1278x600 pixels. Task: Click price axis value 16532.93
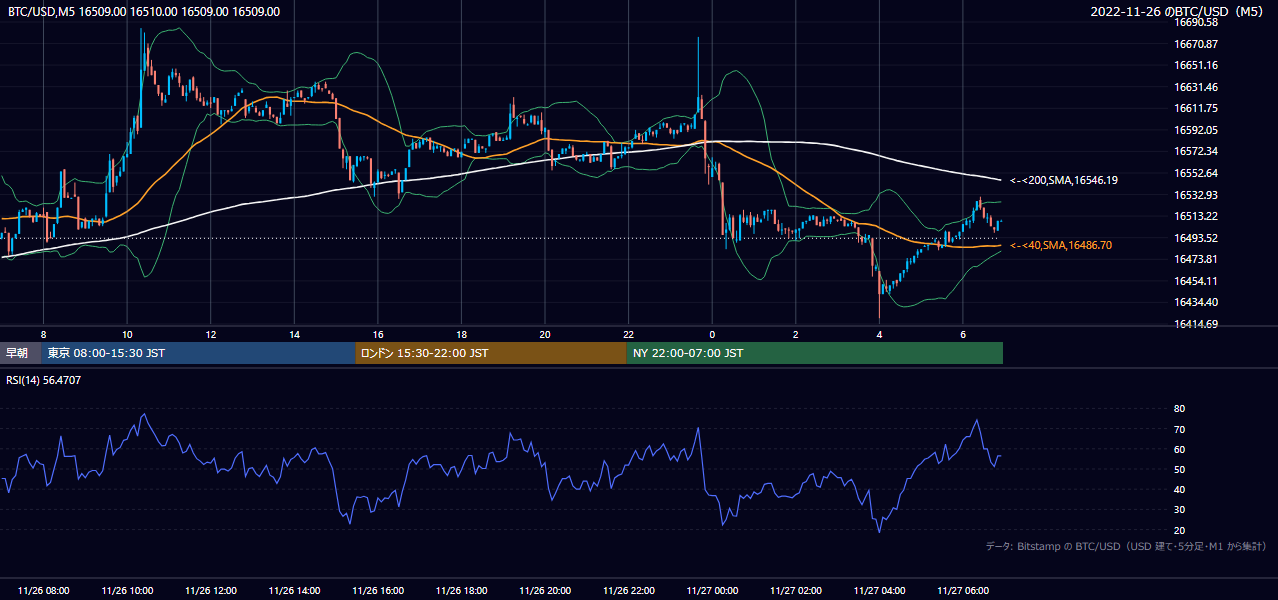point(1197,195)
